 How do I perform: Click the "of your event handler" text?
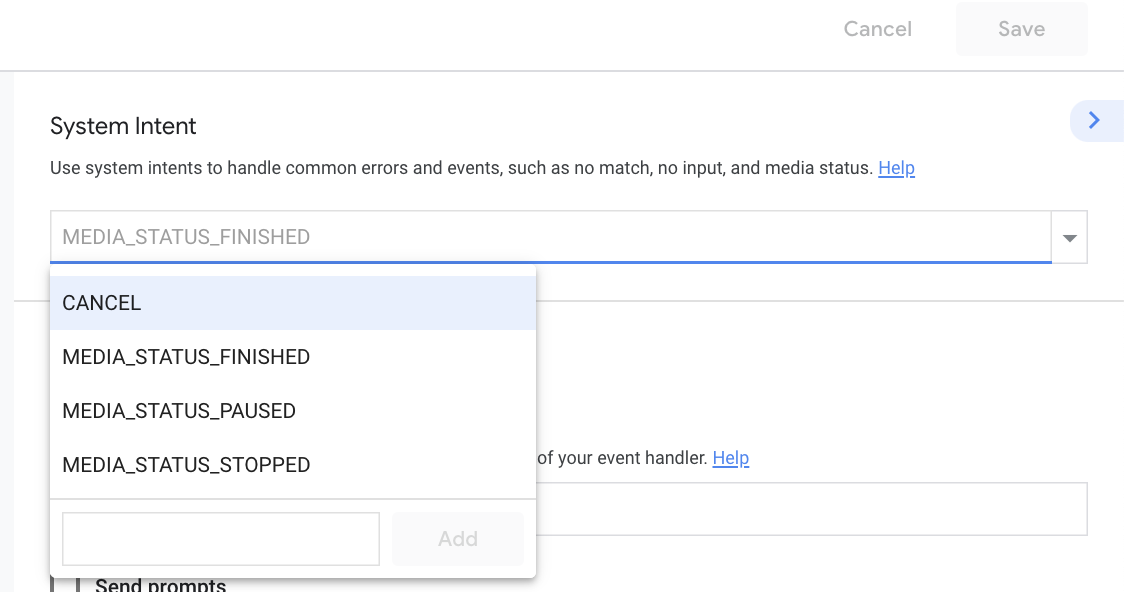(622, 458)
